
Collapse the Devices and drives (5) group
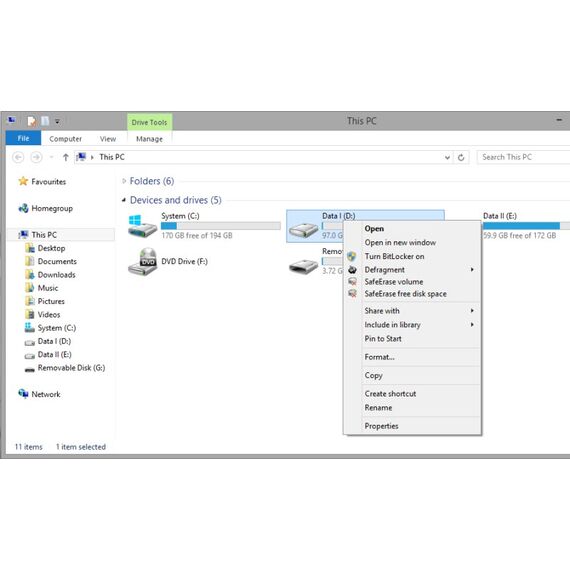coord(124,200)
